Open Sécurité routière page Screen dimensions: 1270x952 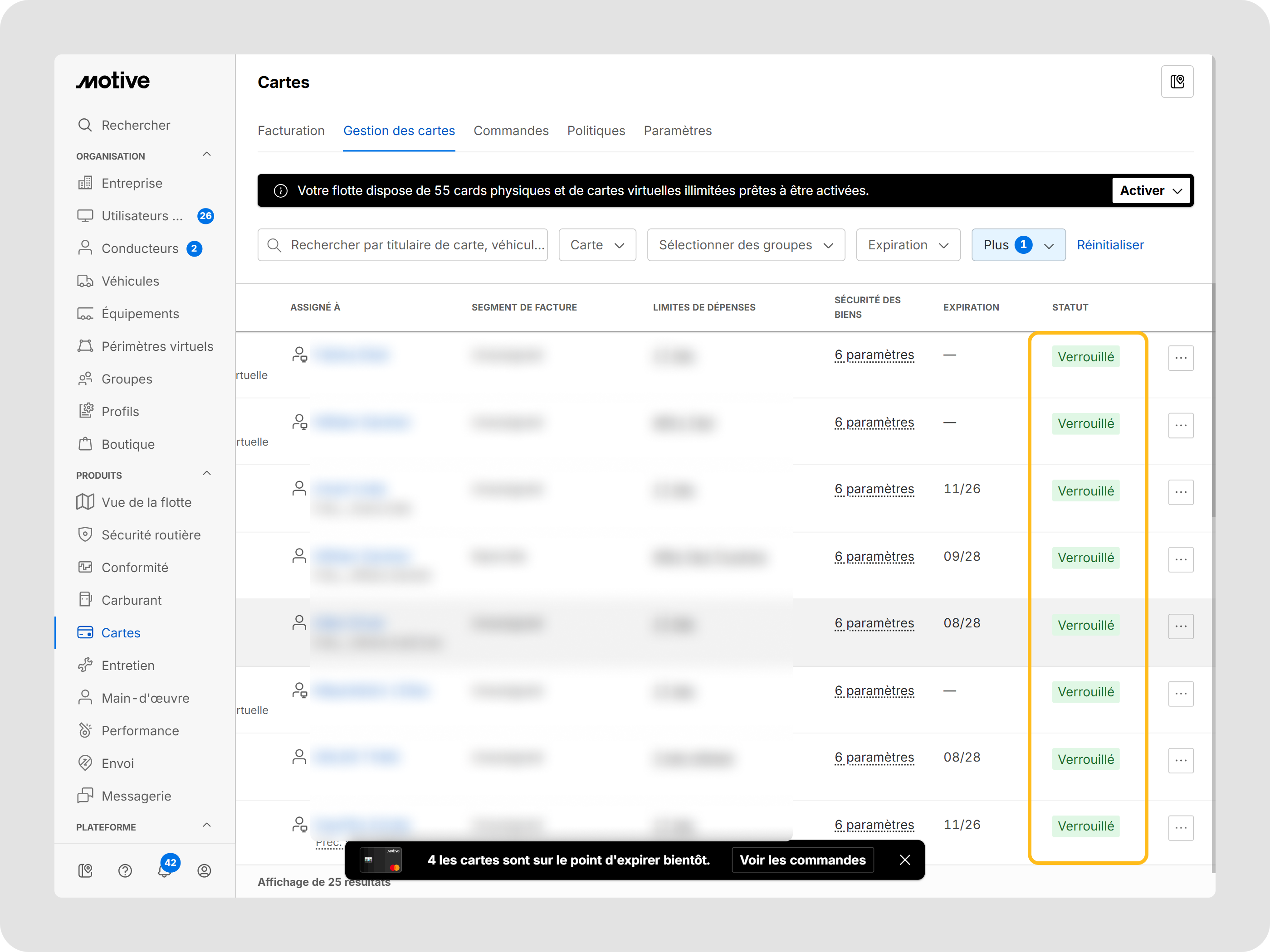[139, 535]
